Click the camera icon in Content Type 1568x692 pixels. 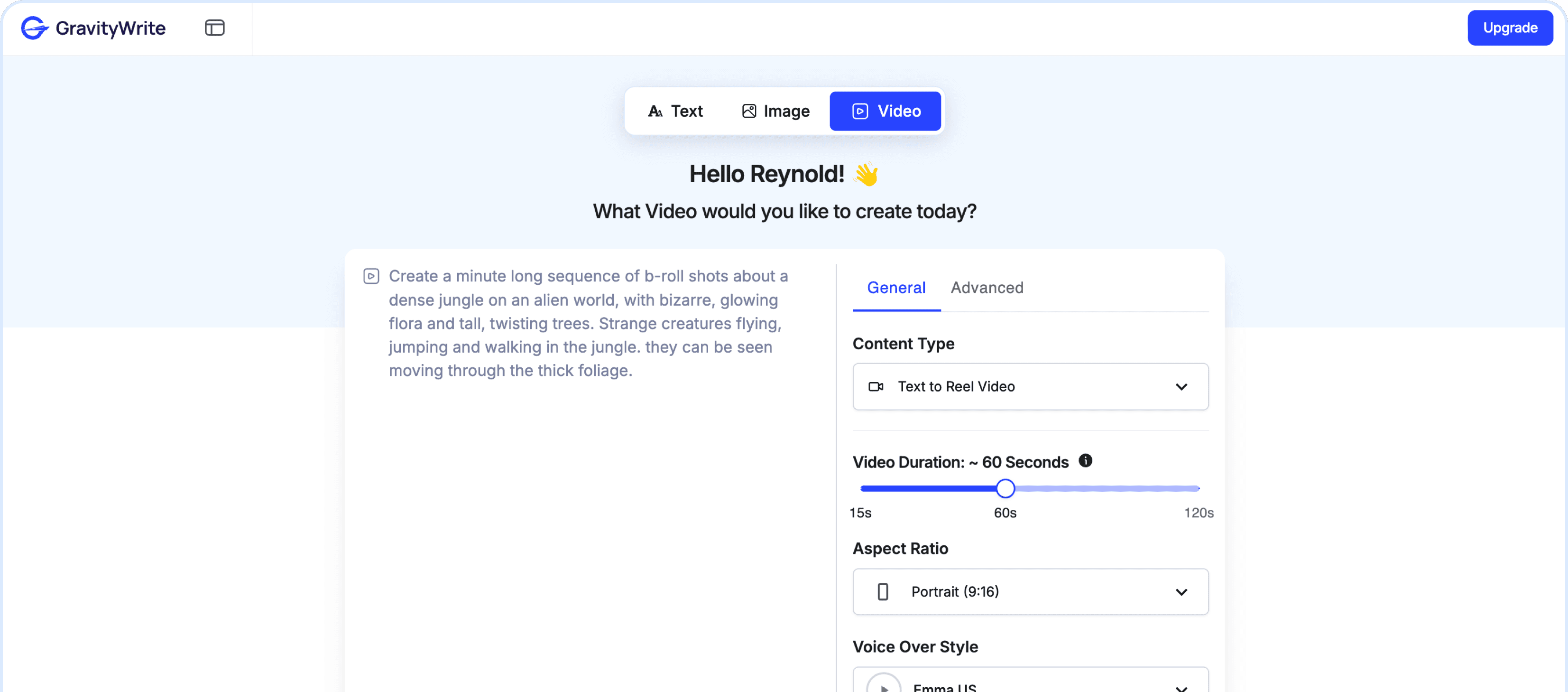point(876,387)
